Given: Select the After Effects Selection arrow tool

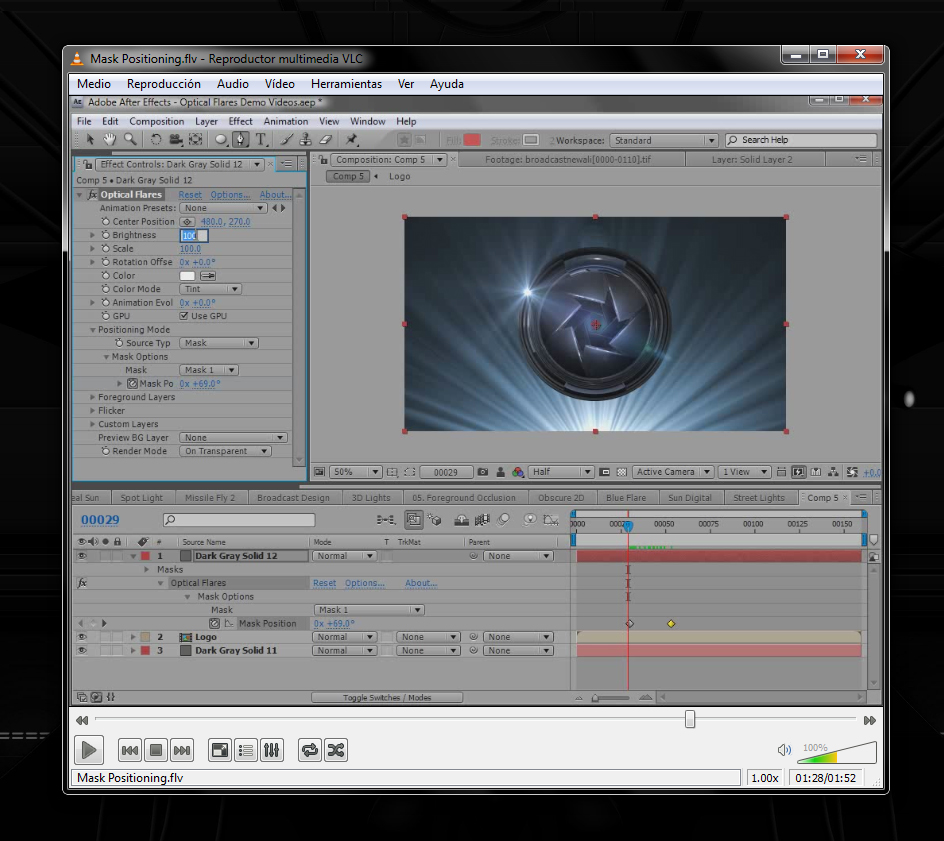Looking at the screenshot, I should (90, 140).
